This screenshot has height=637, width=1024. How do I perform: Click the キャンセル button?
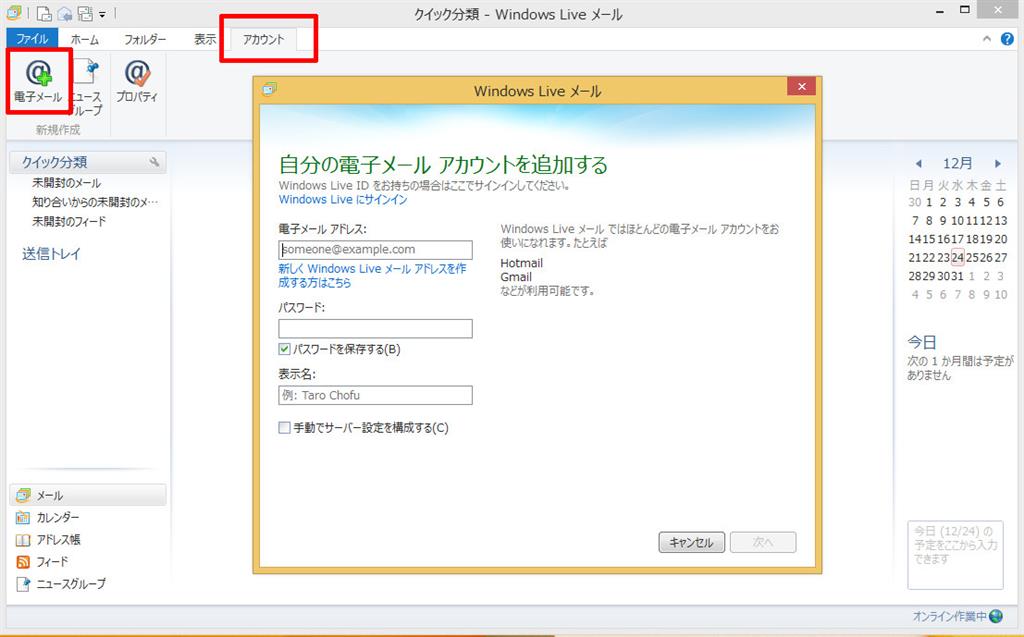692,542
